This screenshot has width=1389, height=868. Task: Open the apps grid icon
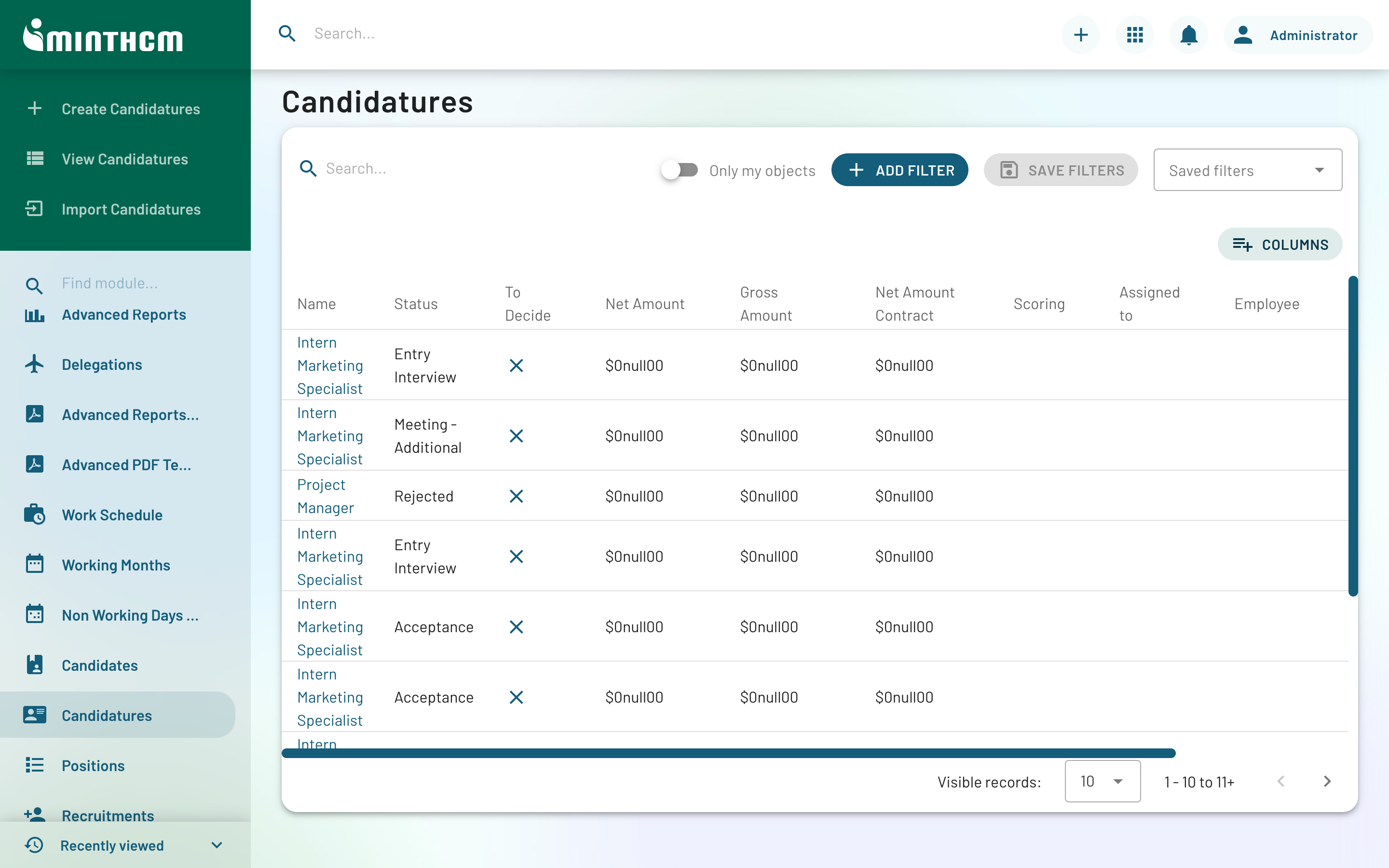[1134, 35]
